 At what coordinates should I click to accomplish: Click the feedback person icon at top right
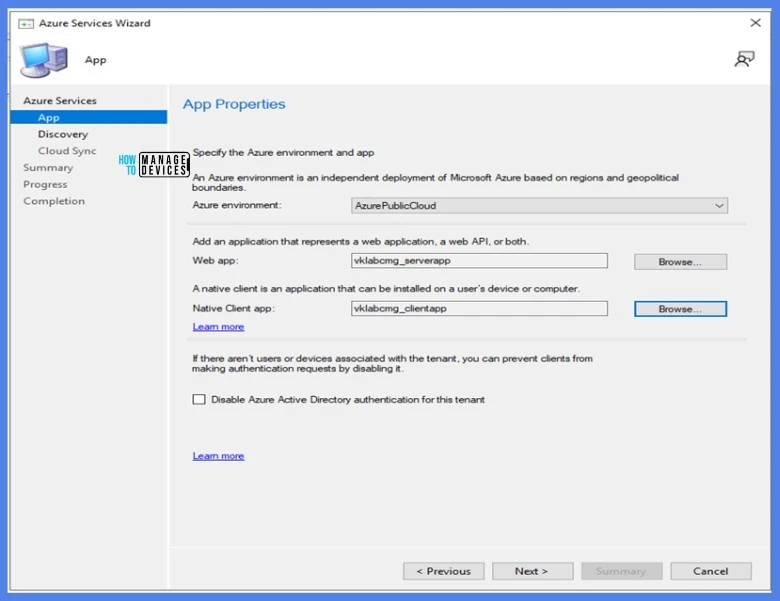pyautogui.click(x=744, y=59)
